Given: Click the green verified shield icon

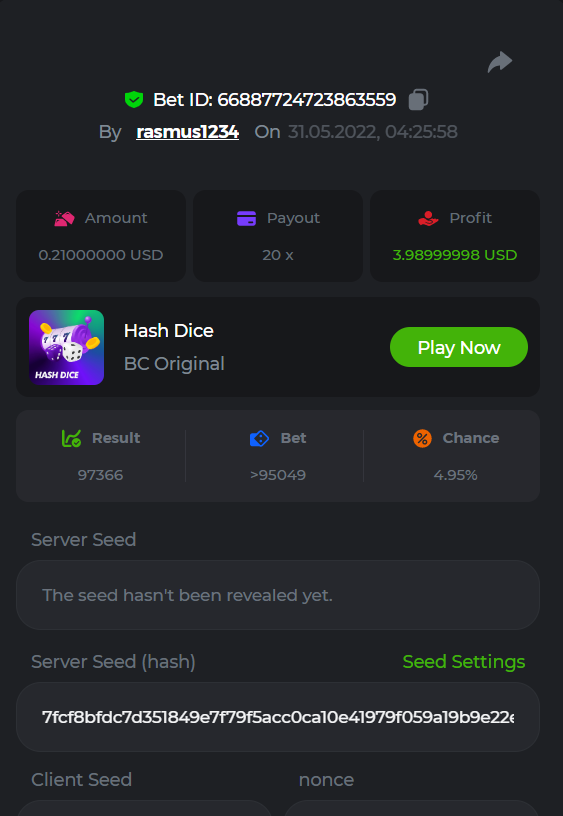Looking at the screenshot, I should click(134, 99).
